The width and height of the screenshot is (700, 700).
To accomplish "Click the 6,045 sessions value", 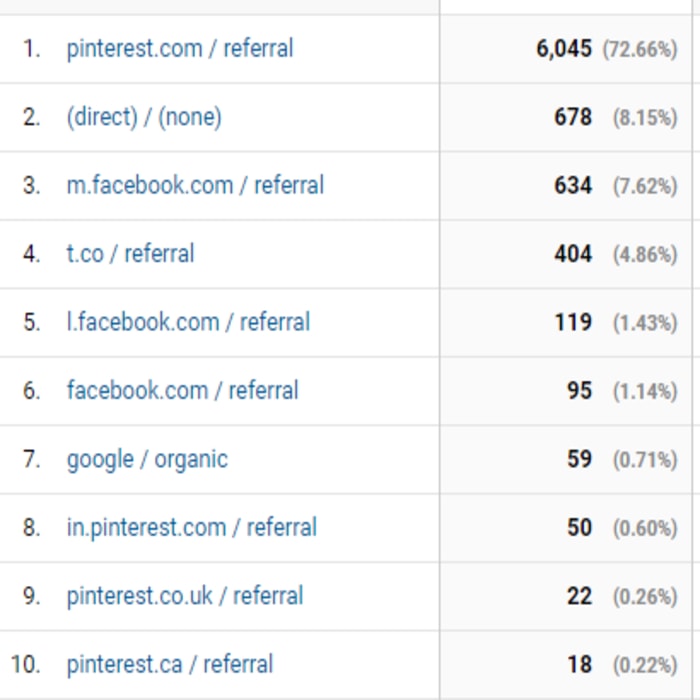I will click(x=564, y=49).
